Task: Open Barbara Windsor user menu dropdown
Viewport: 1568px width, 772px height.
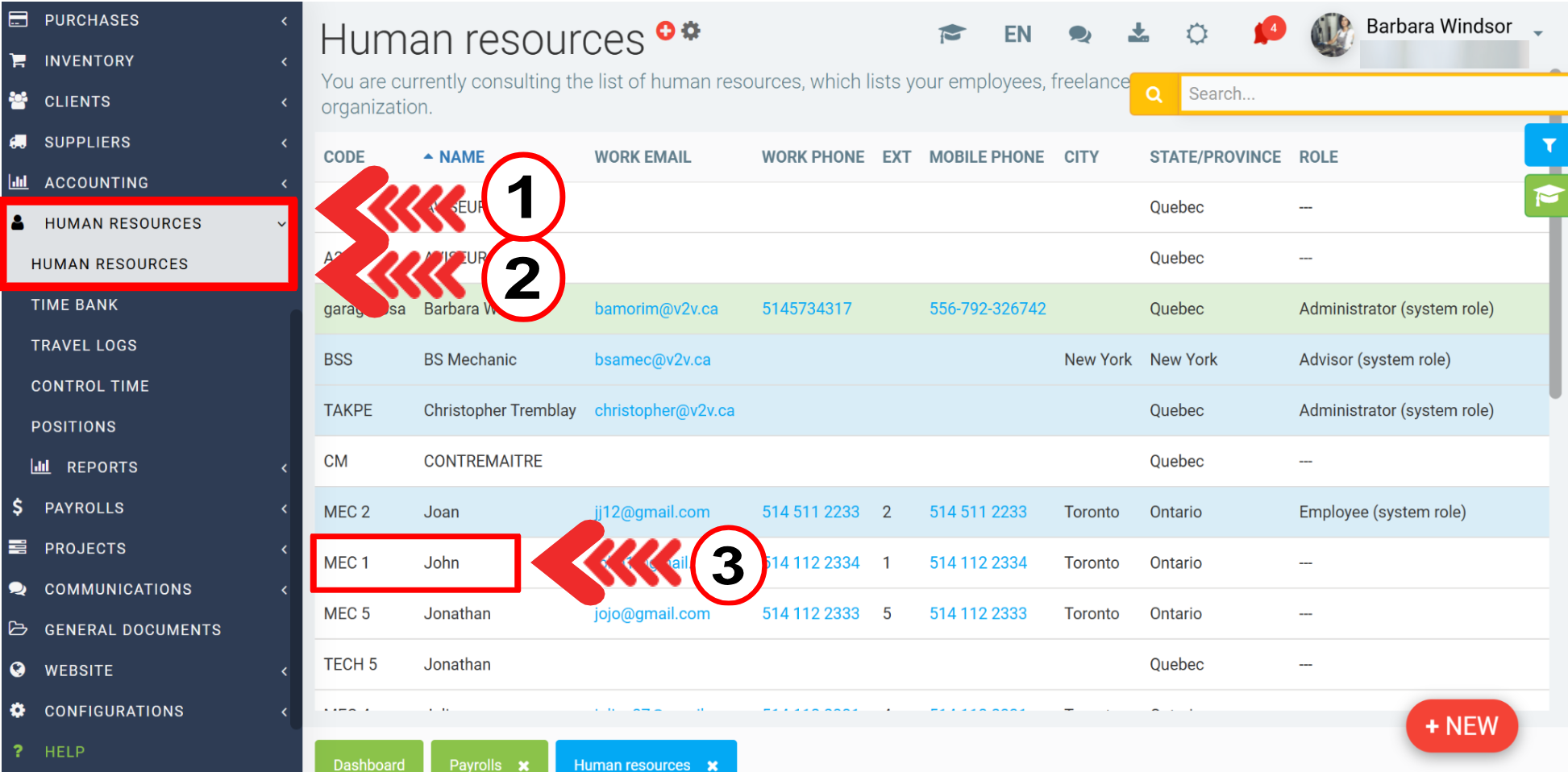Action: pos(1537,34)
